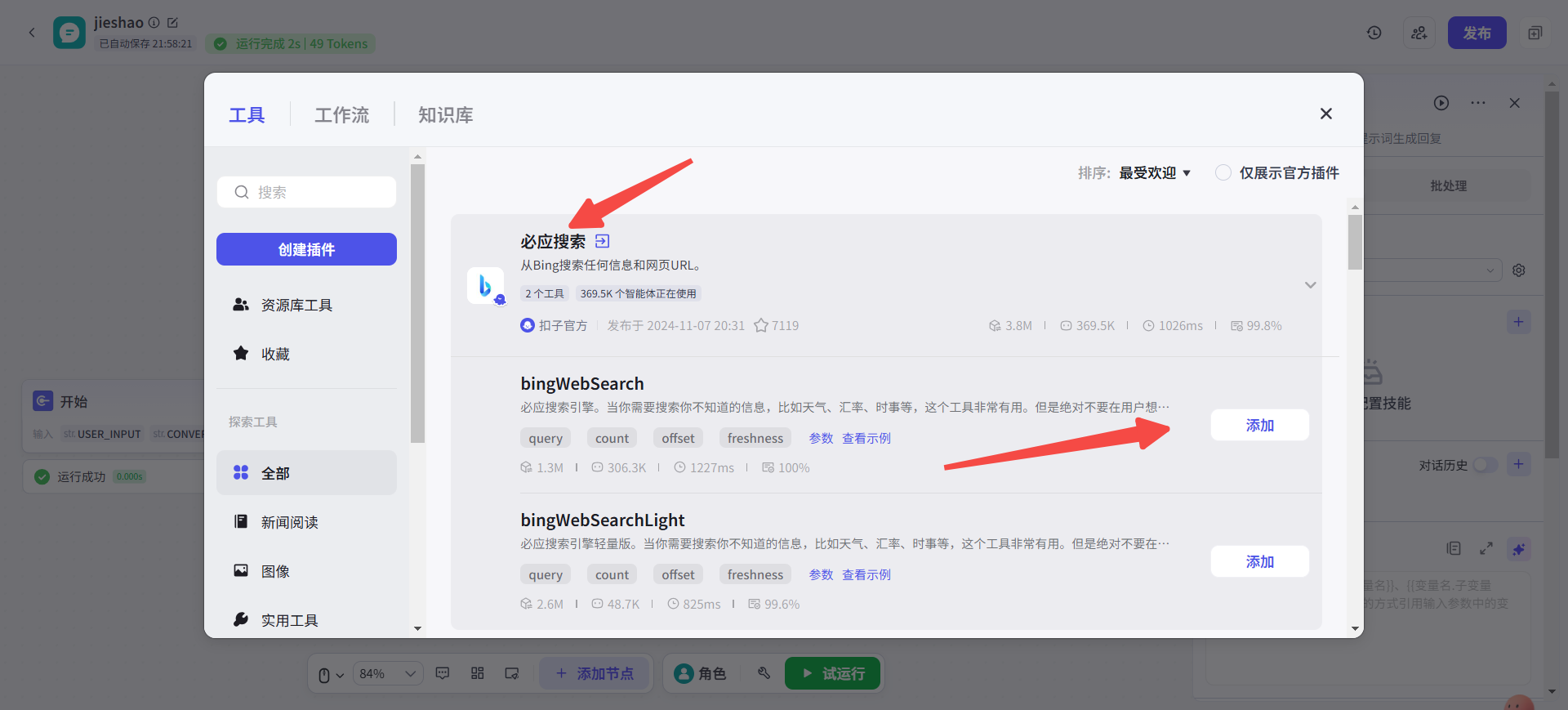Click the auto-layout grid icon in bottom toolbar
The width and height of the screenshot is (1568, 710).
tap(478, 673)
